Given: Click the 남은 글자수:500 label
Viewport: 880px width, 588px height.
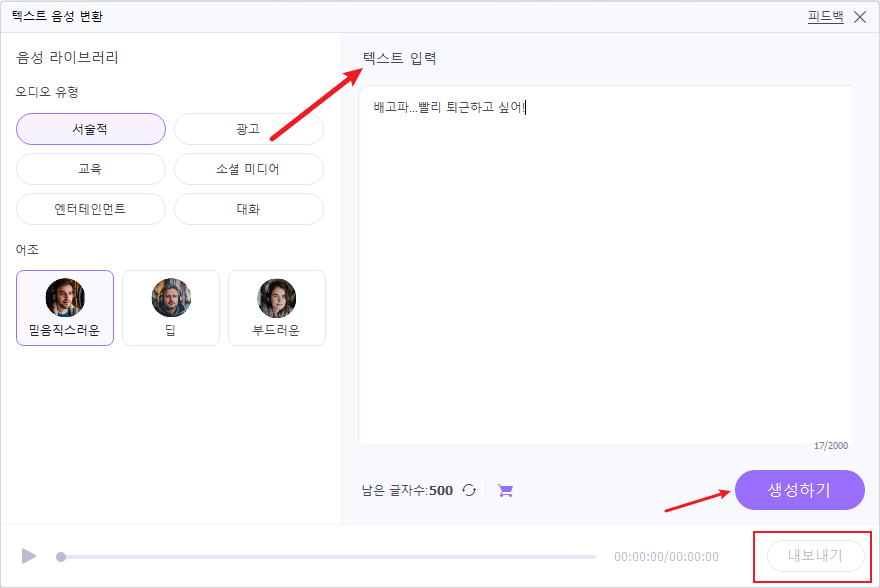Looking at the screenshot, I should pos(407,490).
